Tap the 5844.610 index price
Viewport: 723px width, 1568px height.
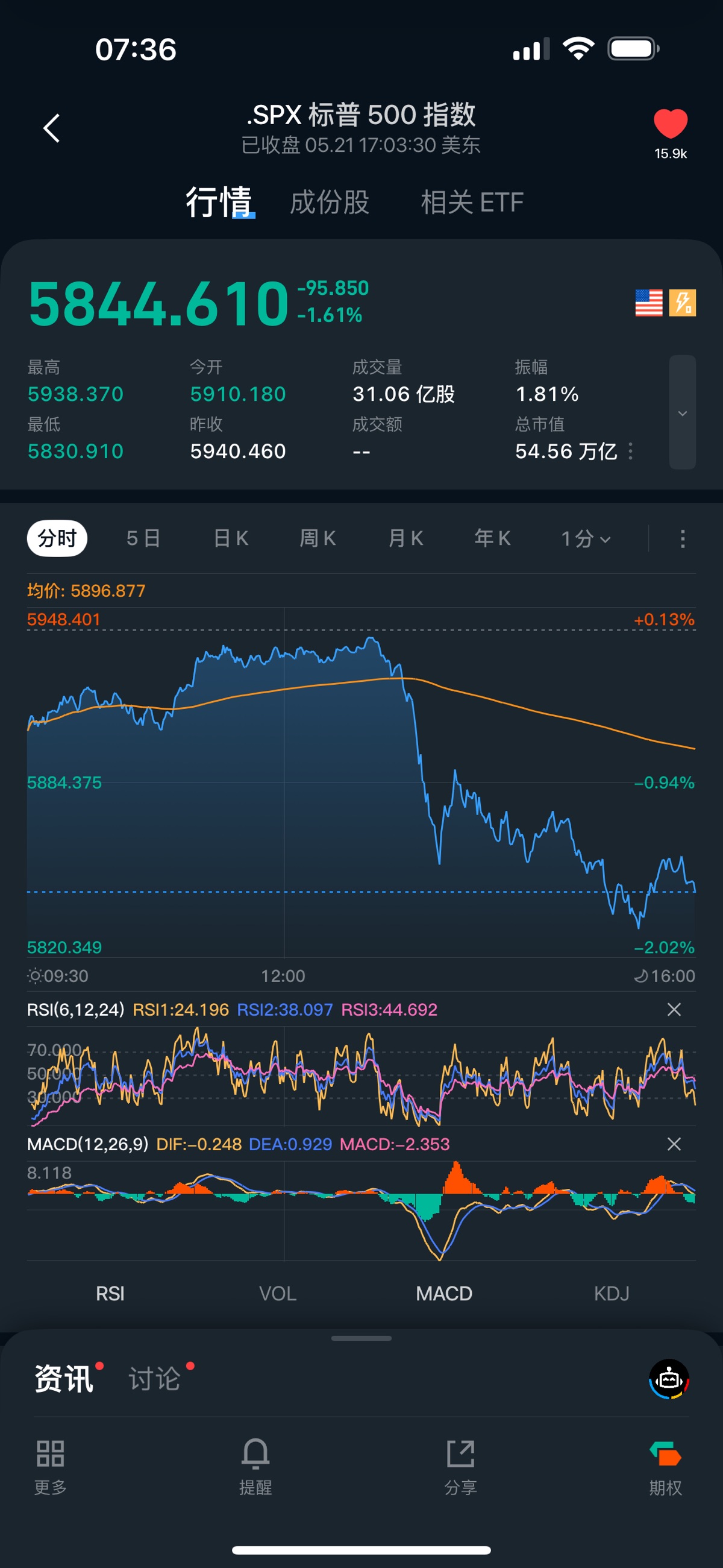pyautogui.click(x=158, y=303)
